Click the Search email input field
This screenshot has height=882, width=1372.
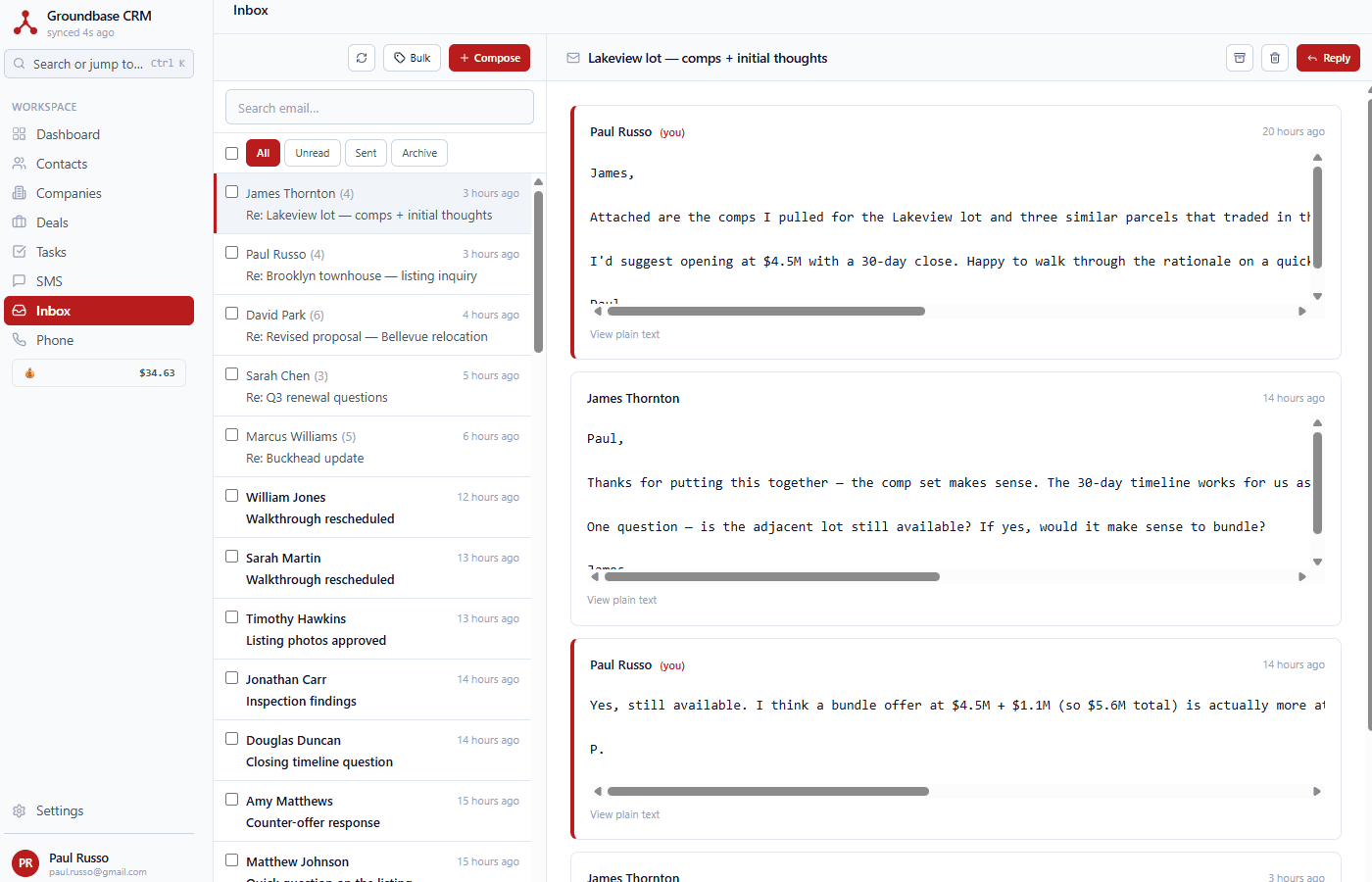(379, 107)
